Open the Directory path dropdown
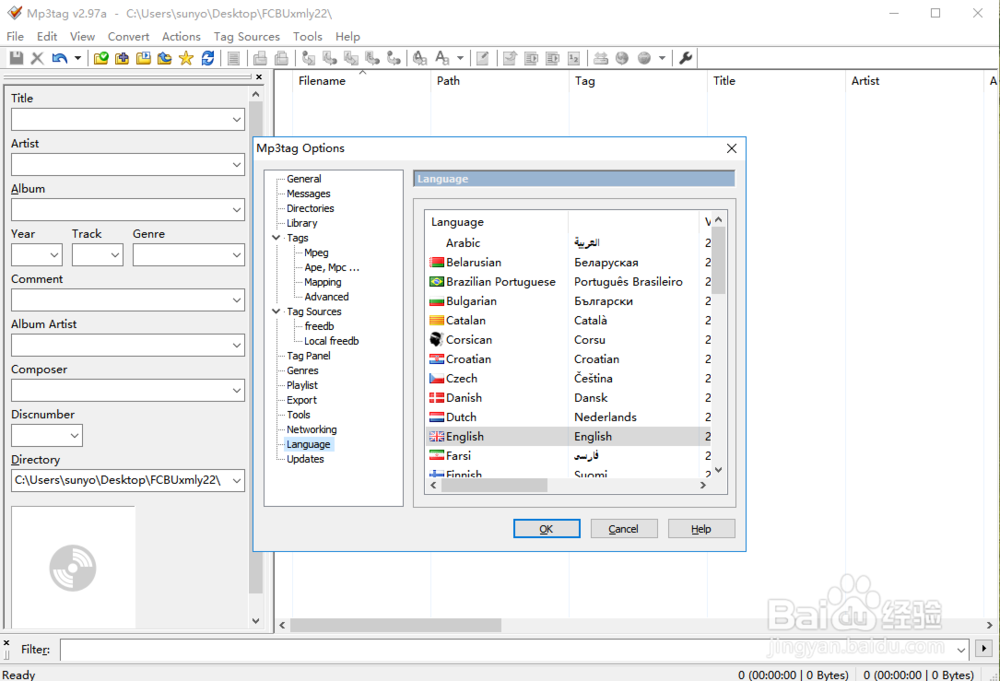Image resolution: width=1000 pixels, height=681 pixels. [x=237, y=481]
